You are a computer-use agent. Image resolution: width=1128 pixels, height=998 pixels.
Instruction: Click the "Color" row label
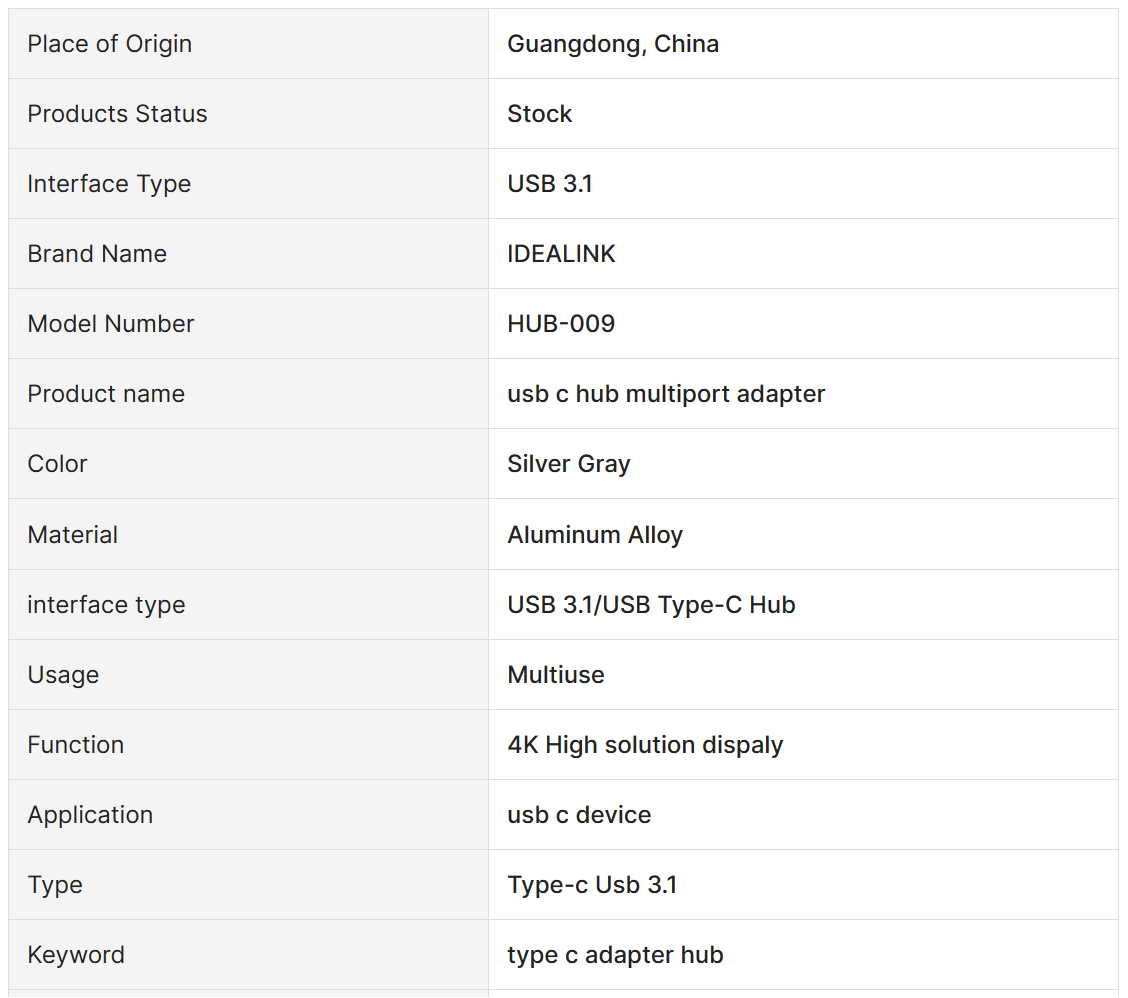(x=57, y=464)
